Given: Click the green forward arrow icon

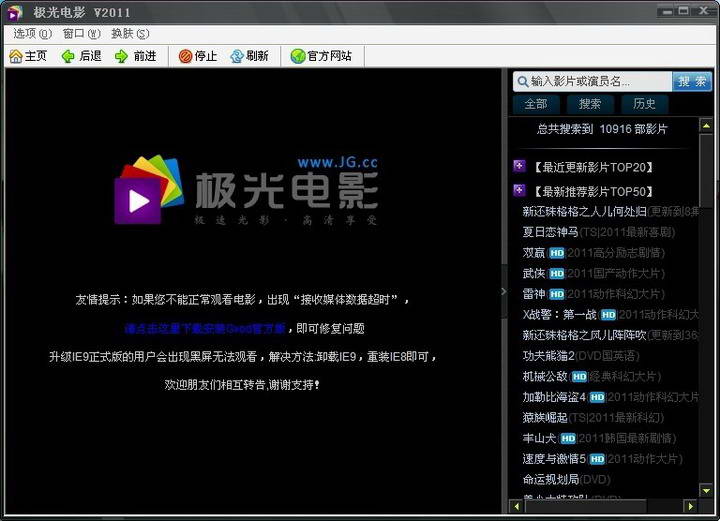Looking at the screenshot, I should pos(121,56).
